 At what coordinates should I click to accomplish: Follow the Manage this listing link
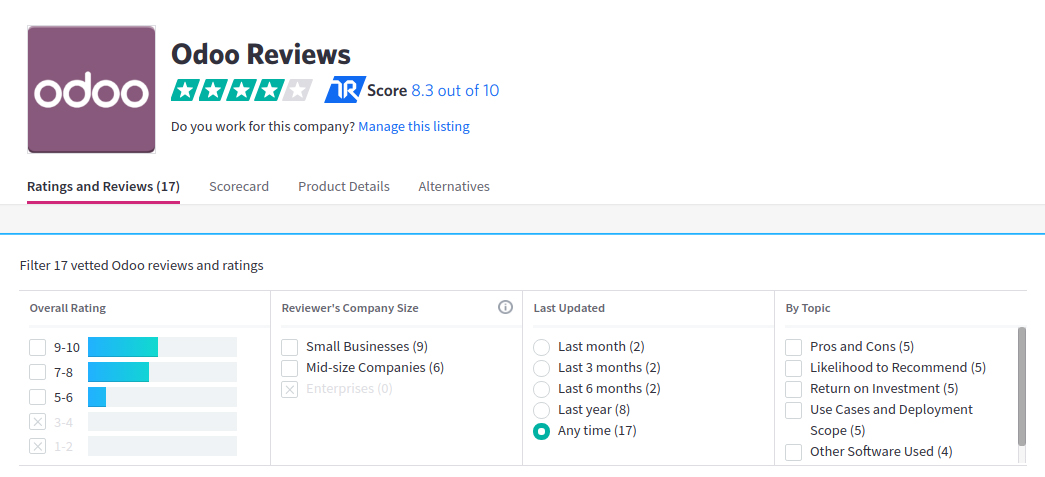[x=414, y=126]
